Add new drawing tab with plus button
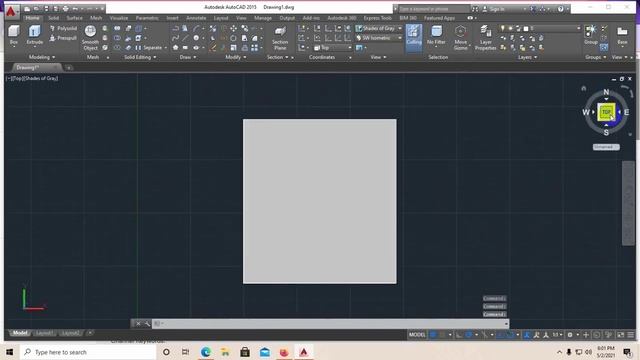 [x=69, y=67]
